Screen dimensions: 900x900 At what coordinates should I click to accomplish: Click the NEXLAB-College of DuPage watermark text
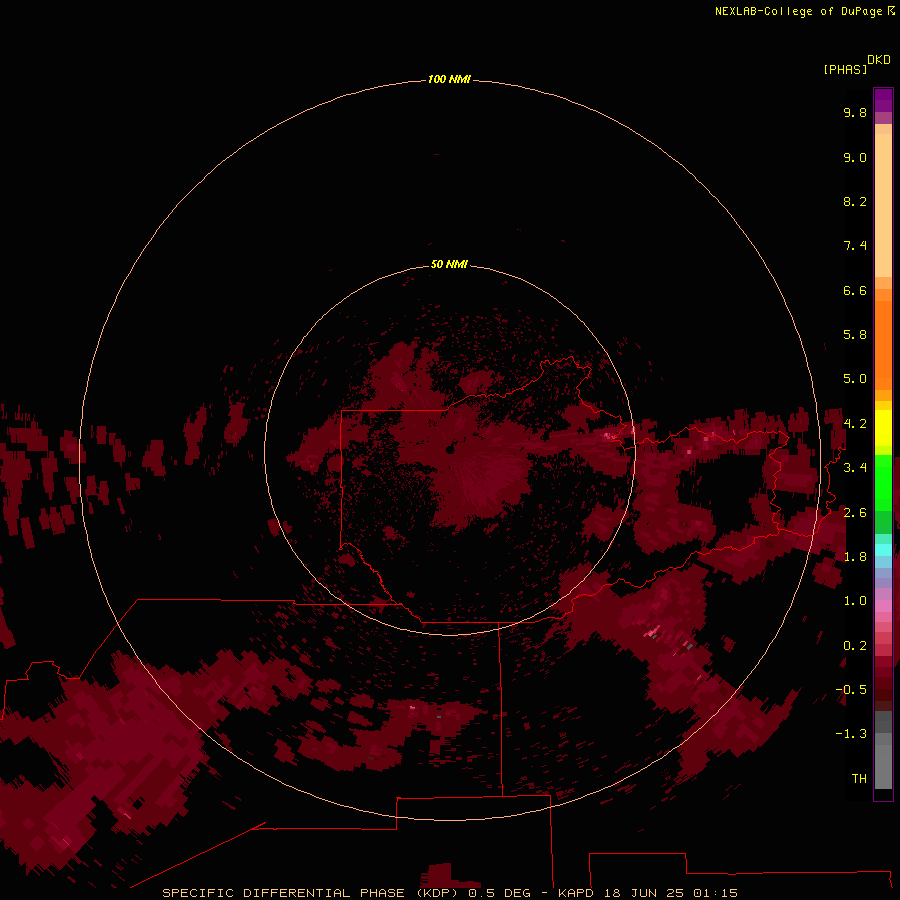[x=804, y=11]
